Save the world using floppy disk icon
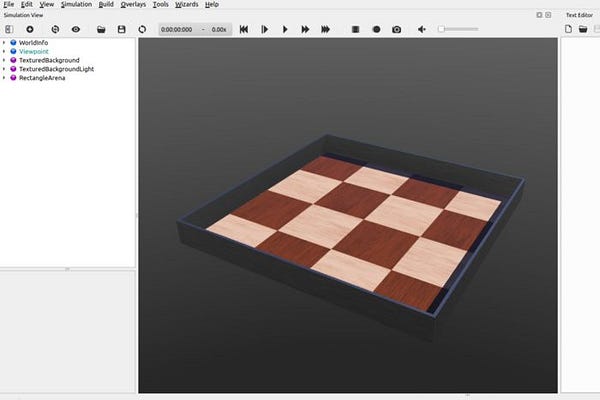The image size is (600, 400). (x=122, y=29)
